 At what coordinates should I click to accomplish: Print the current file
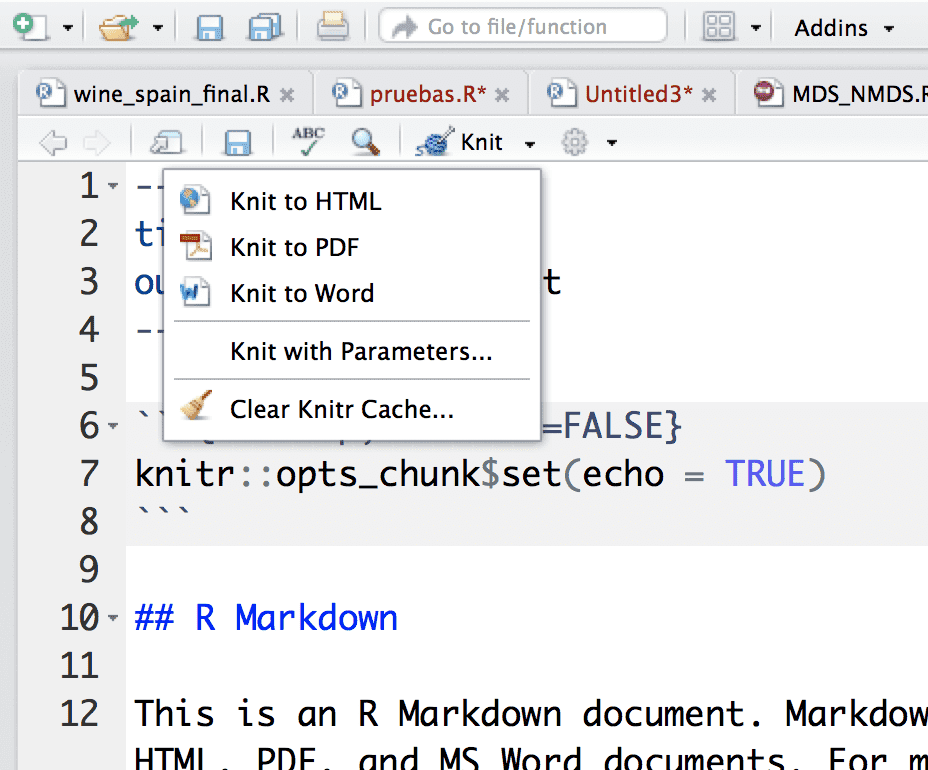click(x=333, y=27)
